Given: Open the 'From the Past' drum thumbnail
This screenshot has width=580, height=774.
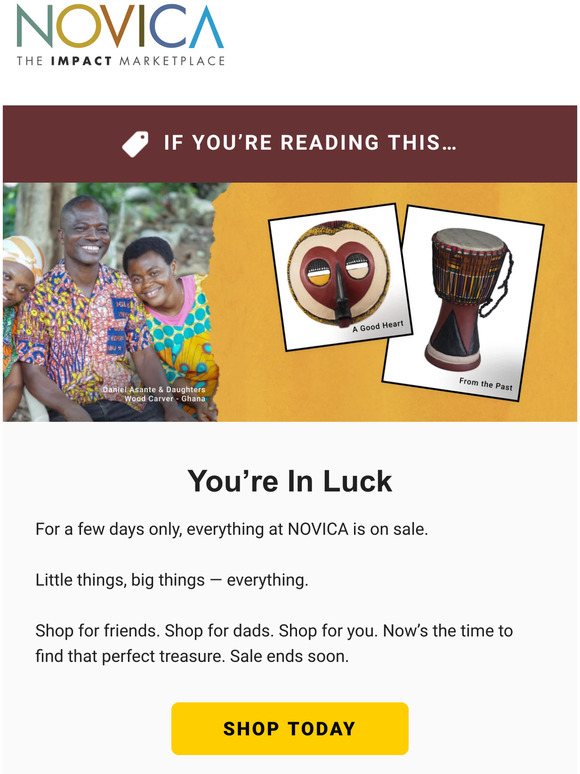Looking at the screenshot, I should [463, 303].
